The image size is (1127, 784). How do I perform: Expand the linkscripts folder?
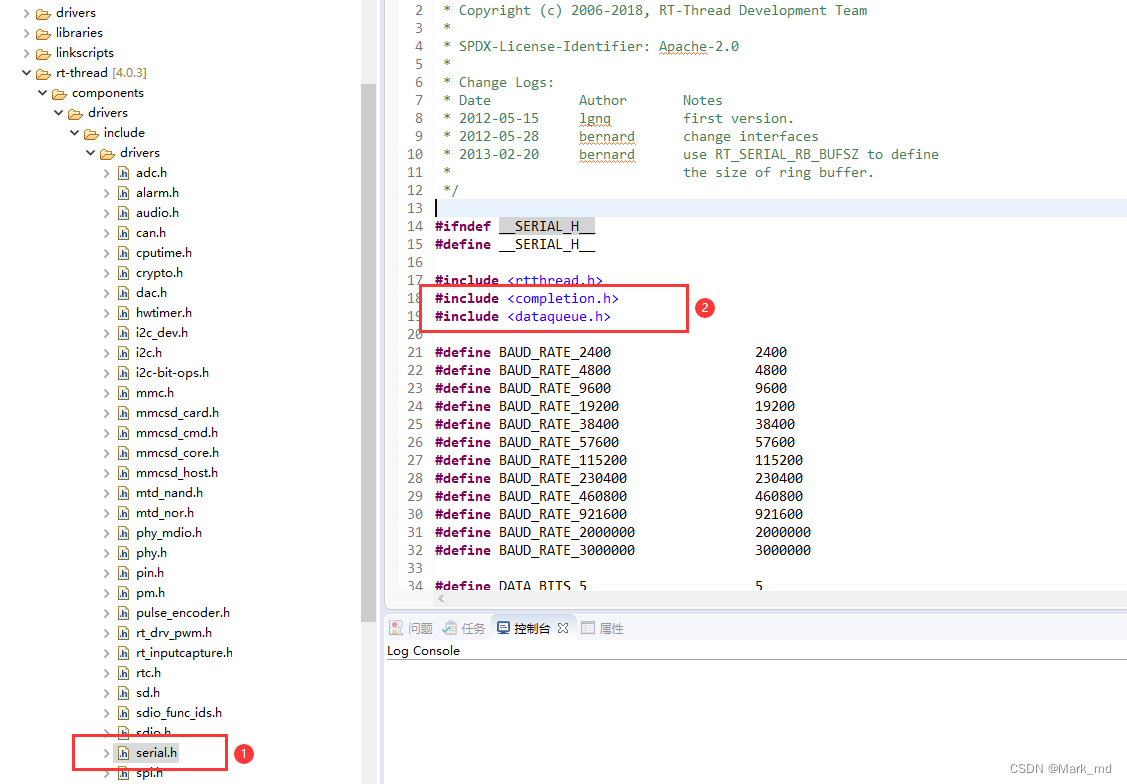tap(27, 53)
